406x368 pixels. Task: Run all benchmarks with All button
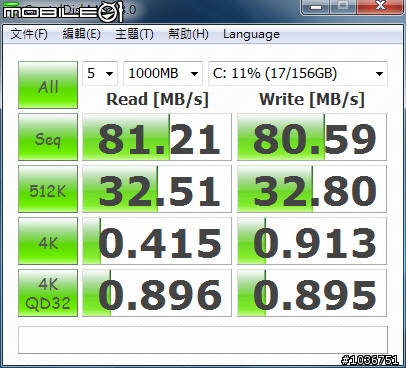click(48, 85)
